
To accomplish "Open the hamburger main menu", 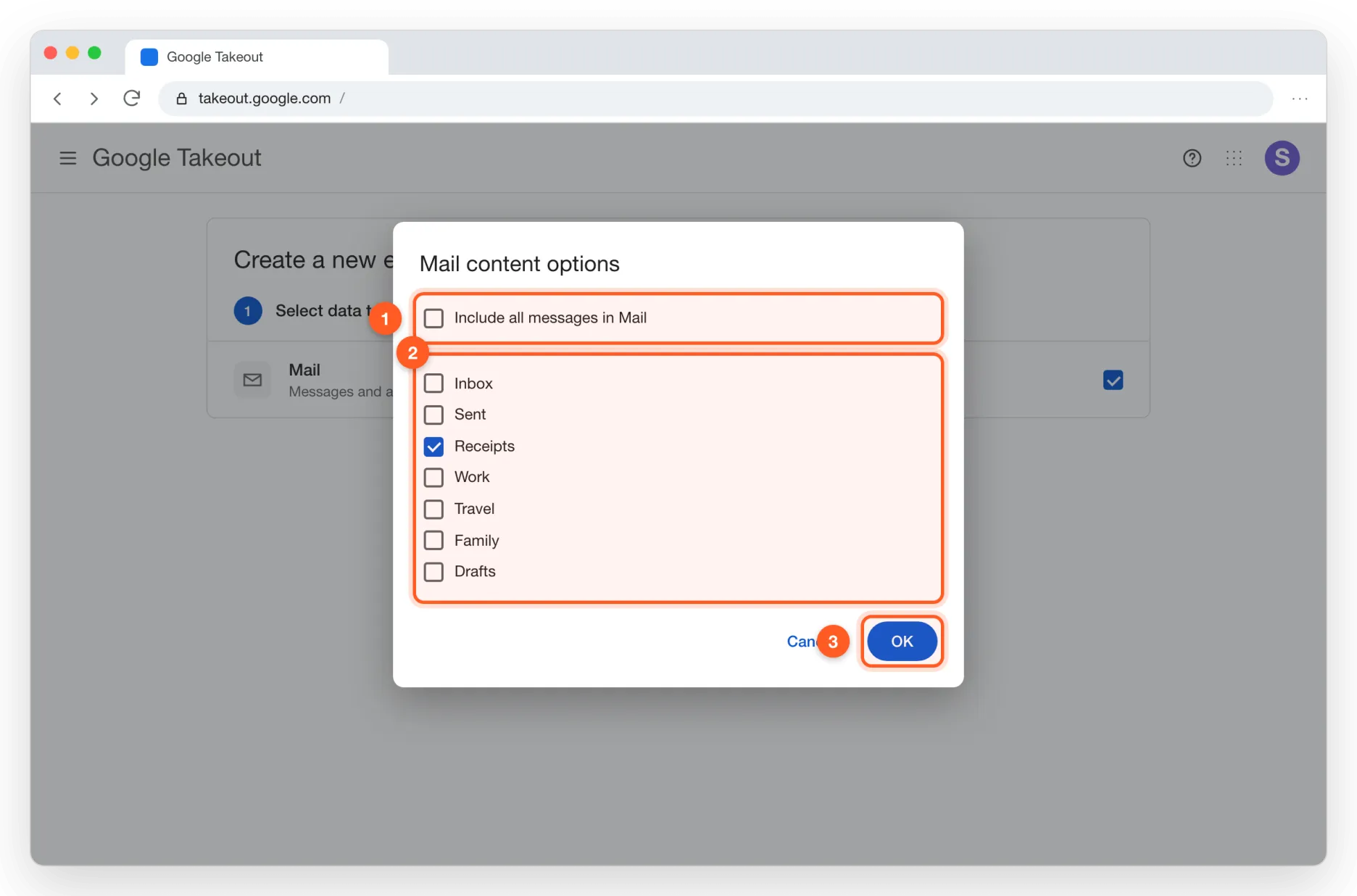I will (x=67, y=158).
